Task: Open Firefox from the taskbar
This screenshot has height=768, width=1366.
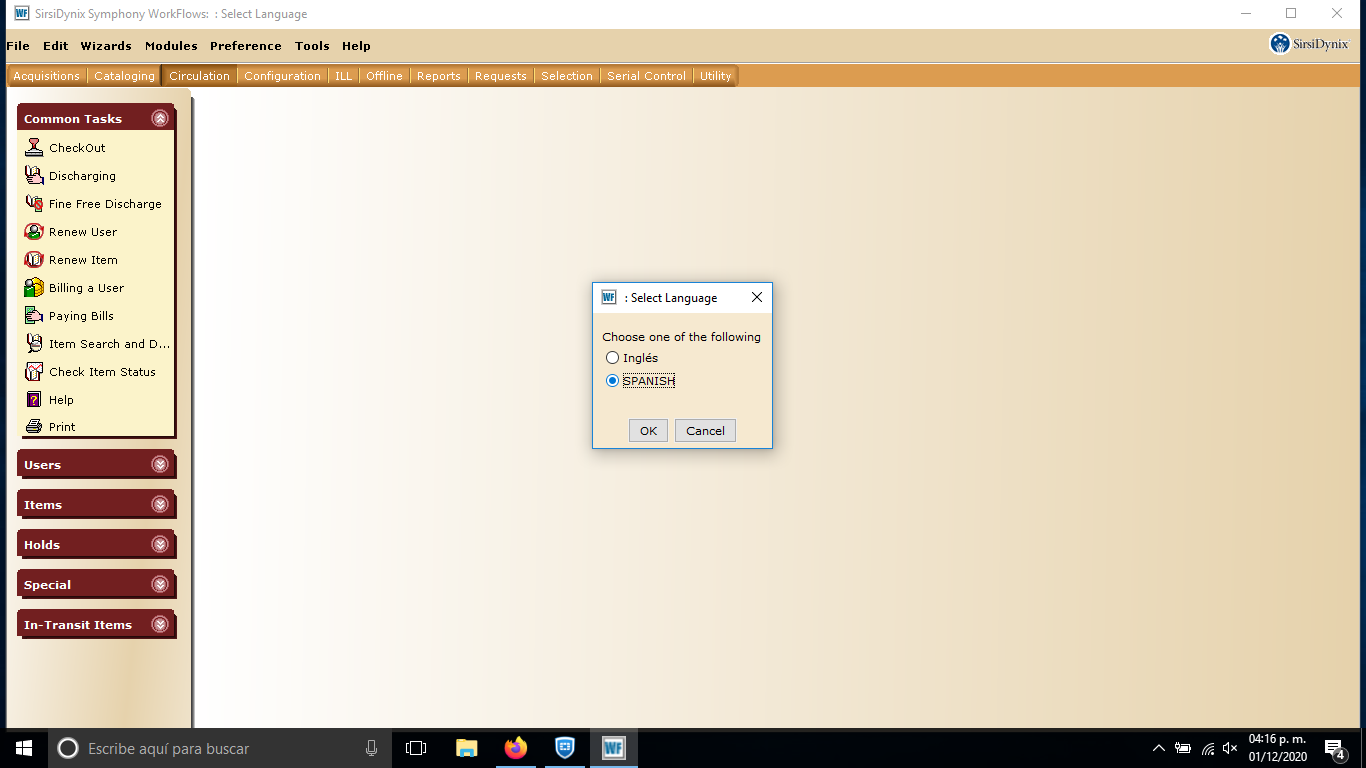Action: (516, 748)
